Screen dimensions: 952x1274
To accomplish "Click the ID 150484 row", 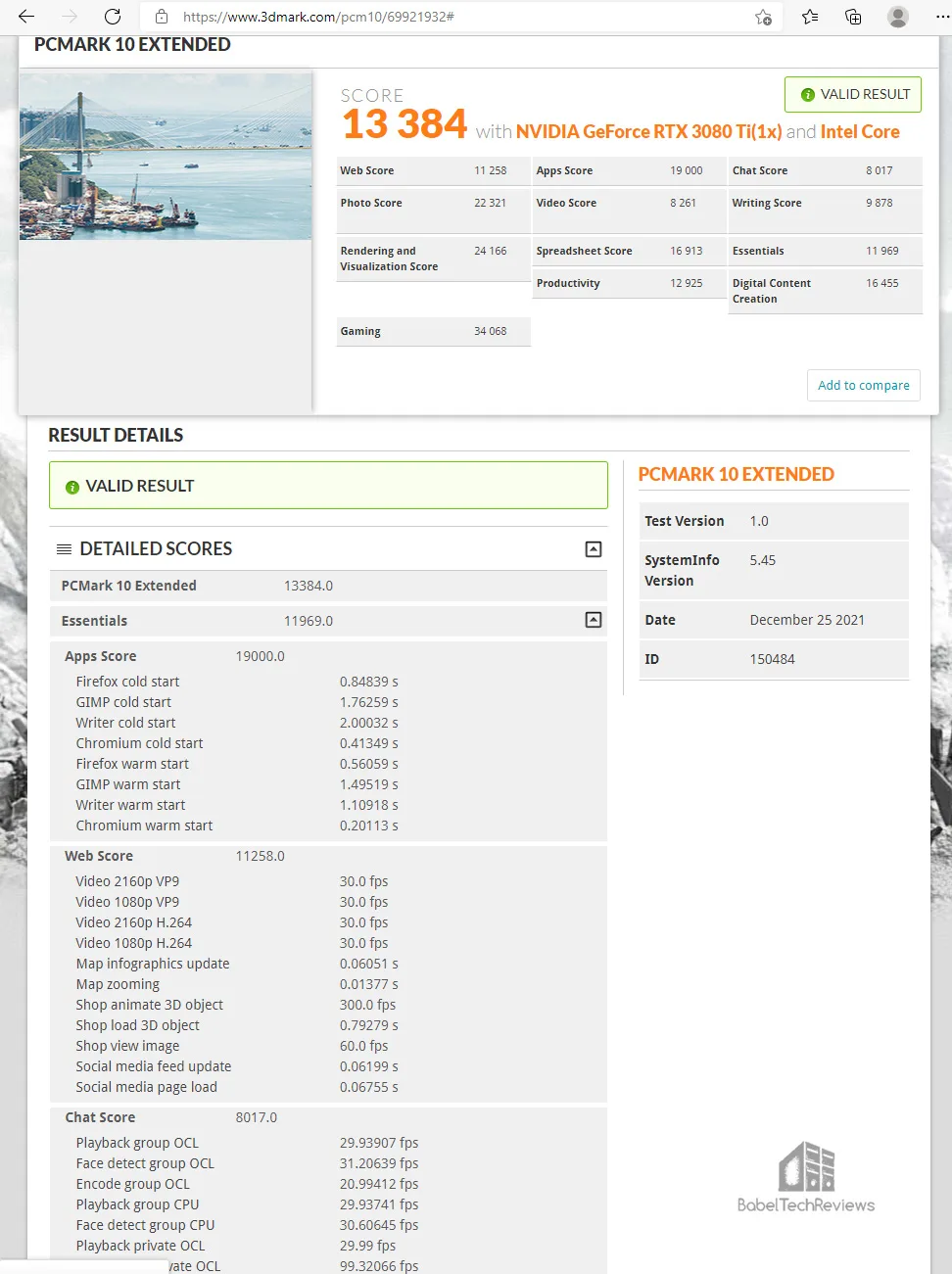I will point(774,659).
